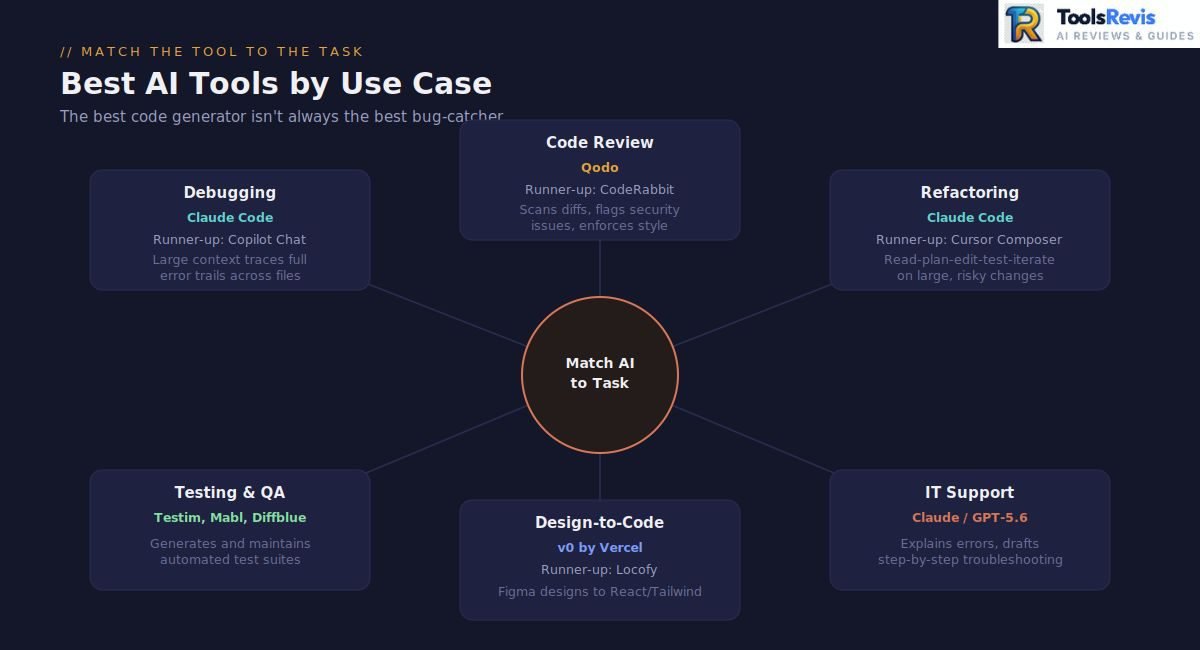Click 'Read-plan-edit-test-iterate' description

pos(970,268)
